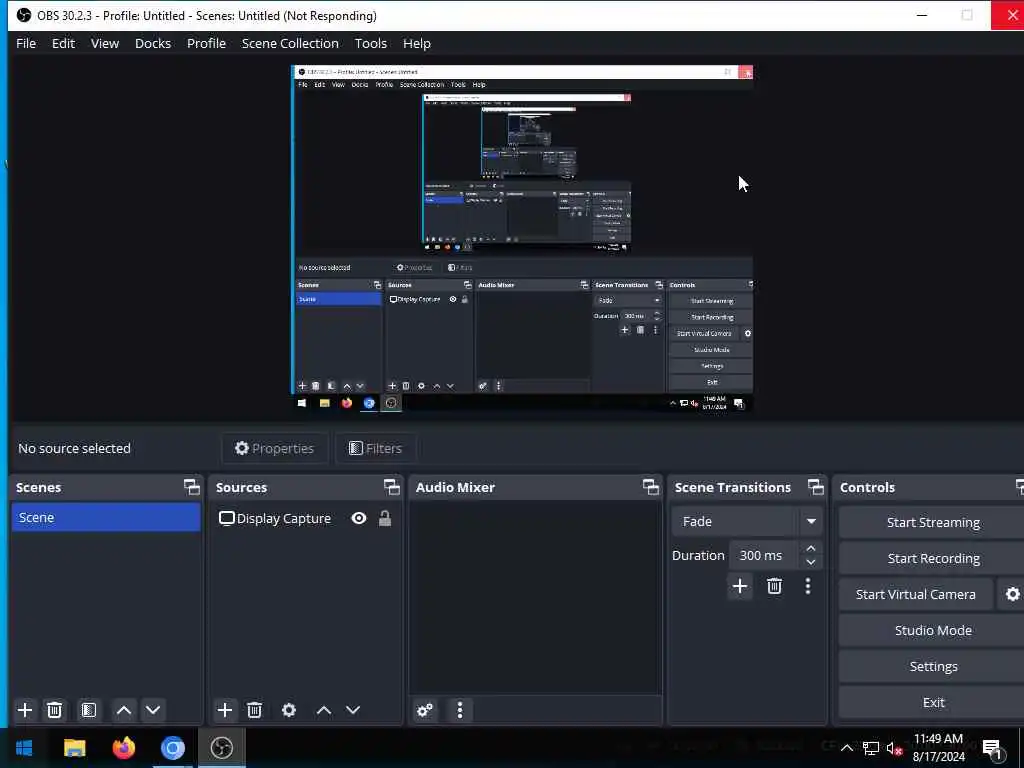Move scene down arrow in Scenes dock
The width and height of the screenshot is (1024, 768).
[x=153, y=710]
